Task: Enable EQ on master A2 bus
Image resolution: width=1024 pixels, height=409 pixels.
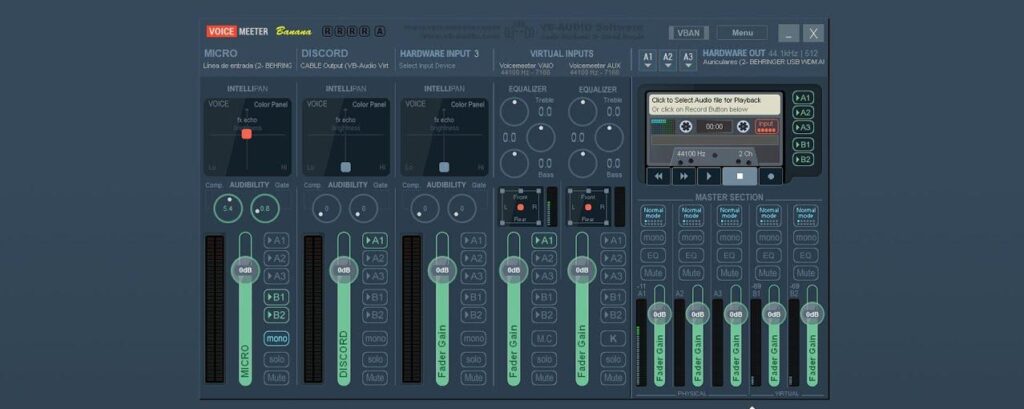Action: pos(691,255)
